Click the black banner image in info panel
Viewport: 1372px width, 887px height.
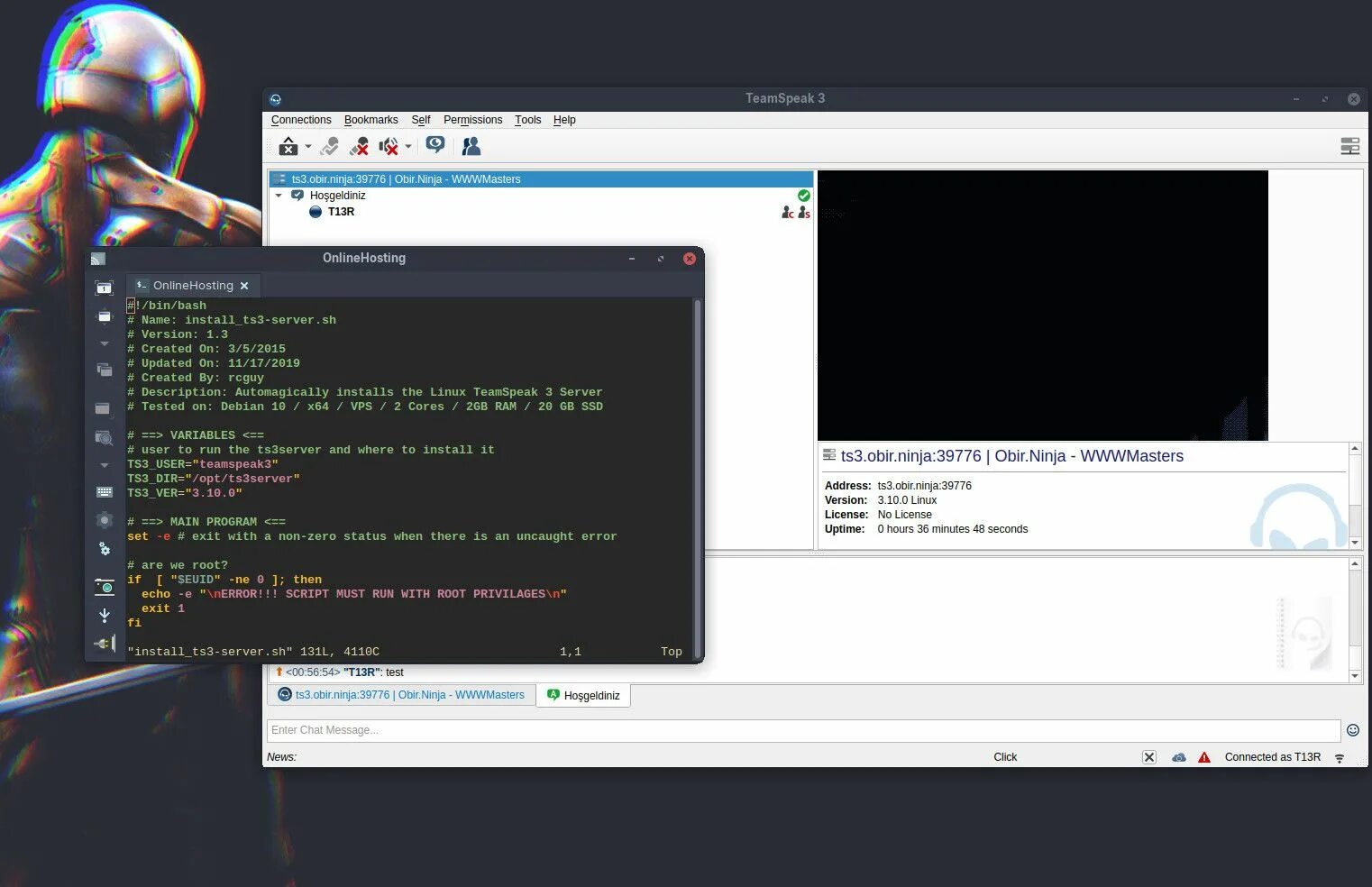coord(1042,306)
